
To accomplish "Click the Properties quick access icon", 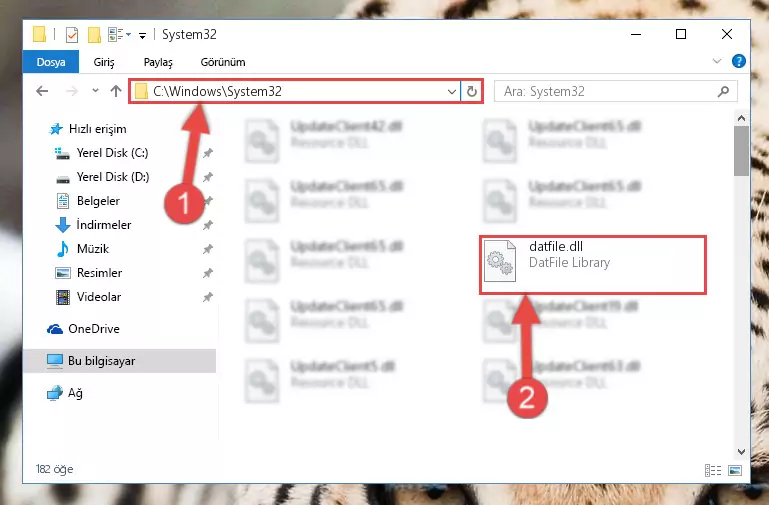I will (72, 35).
